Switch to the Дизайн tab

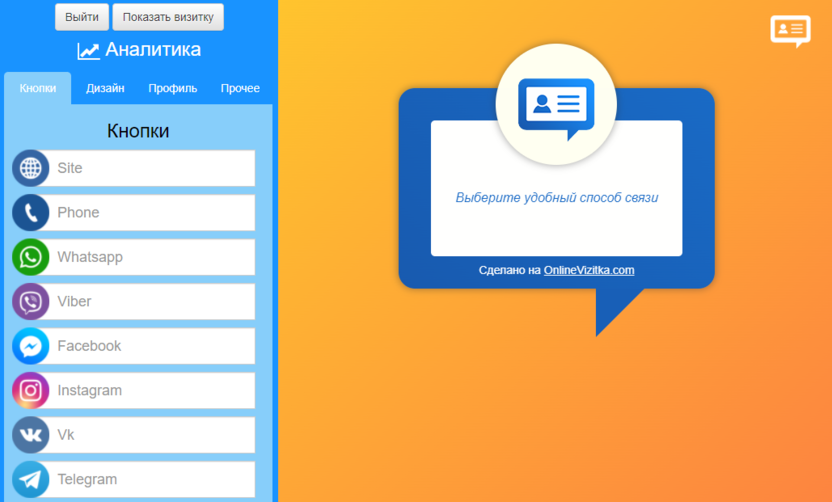point(105,88)
